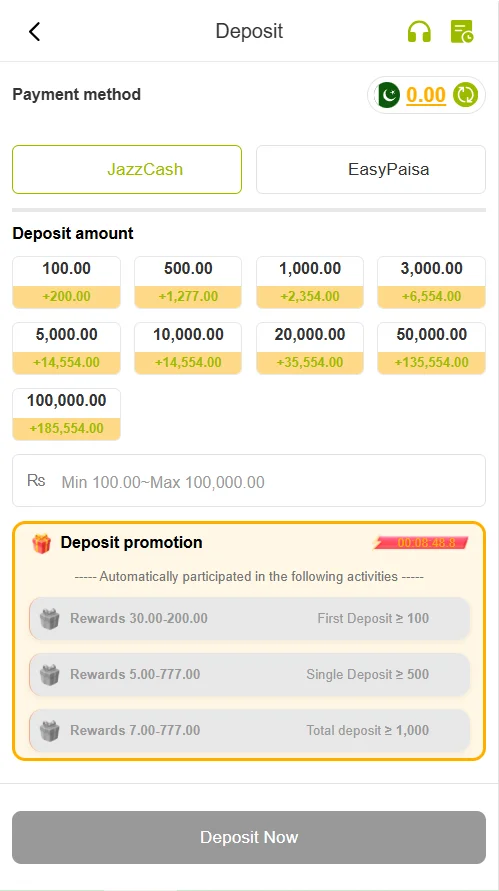
Task: Focus the Min 100.00~Max 100,000.00 amount field
Action: [249, 481]
